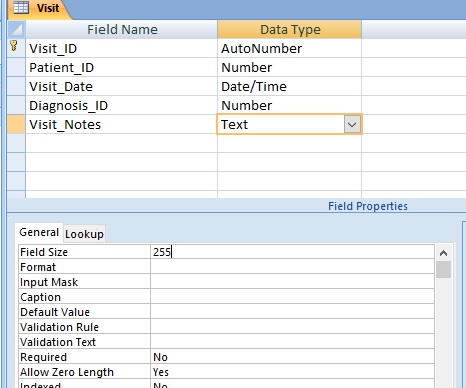The height and width of the screenshot is (388, 466).
Task: Click the Field Name column header
Action: coord(122,30)
